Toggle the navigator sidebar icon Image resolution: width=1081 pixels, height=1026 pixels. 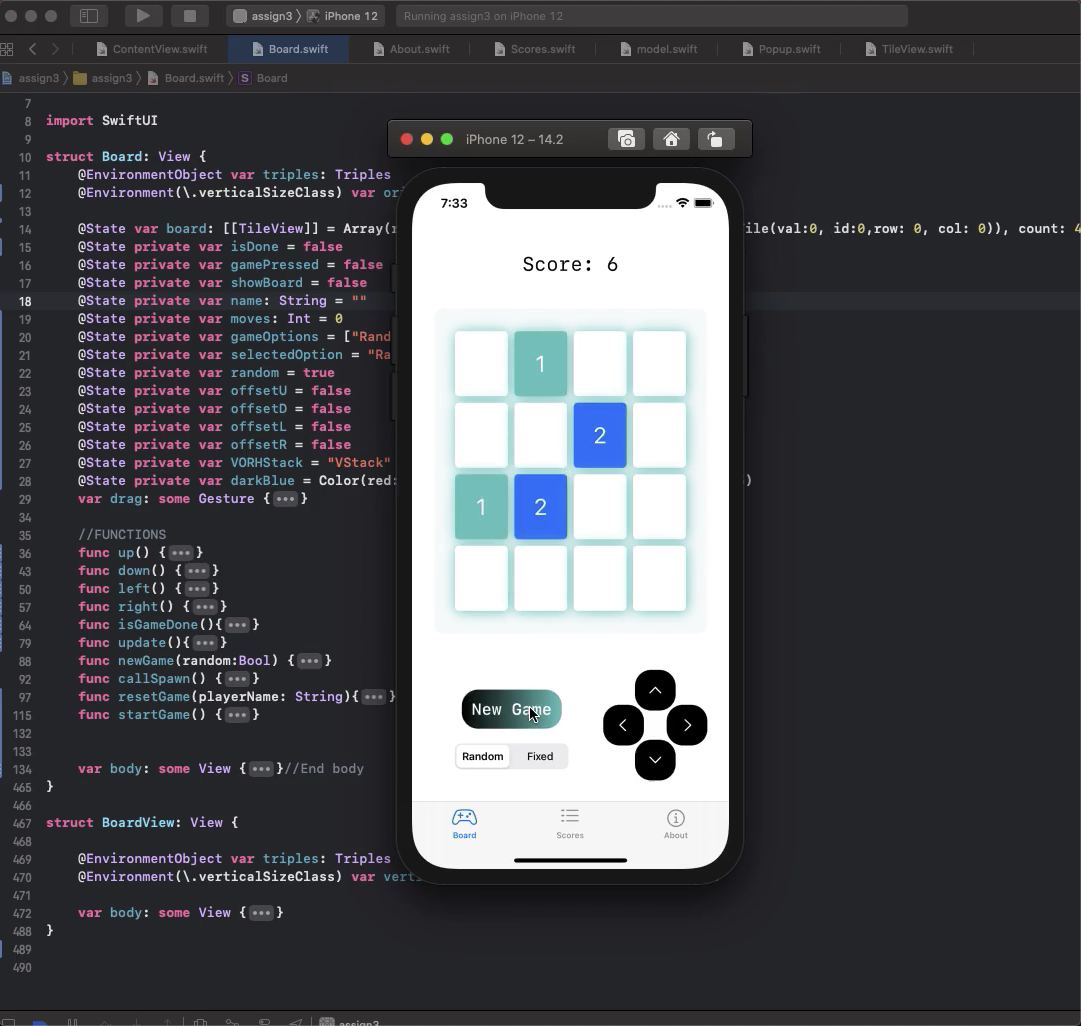click(89, 16)
